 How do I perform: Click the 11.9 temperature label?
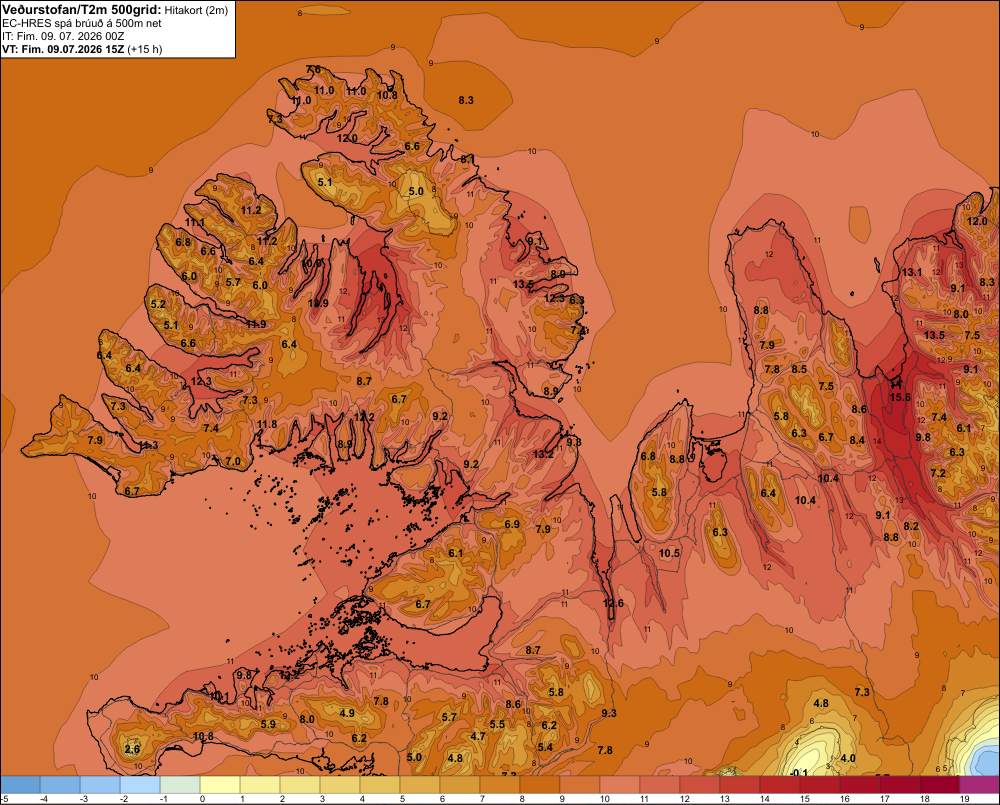256,324
